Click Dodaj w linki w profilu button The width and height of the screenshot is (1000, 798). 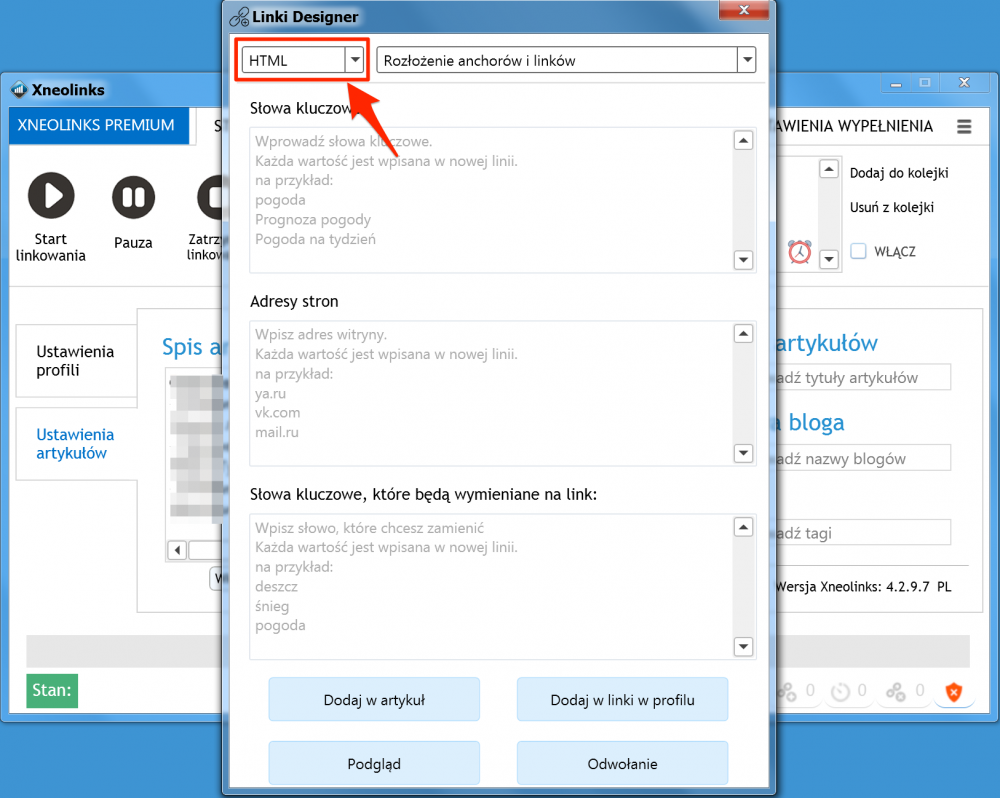click(x=622, y=700)
